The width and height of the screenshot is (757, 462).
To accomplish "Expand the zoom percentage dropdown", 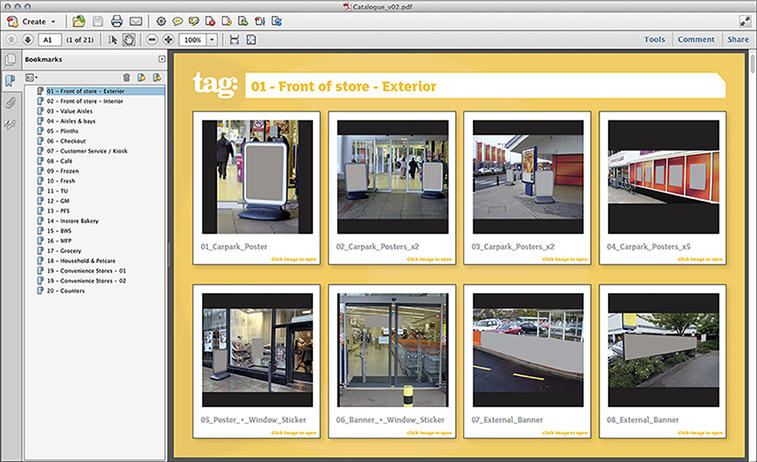I will click(x=212, y=40).
